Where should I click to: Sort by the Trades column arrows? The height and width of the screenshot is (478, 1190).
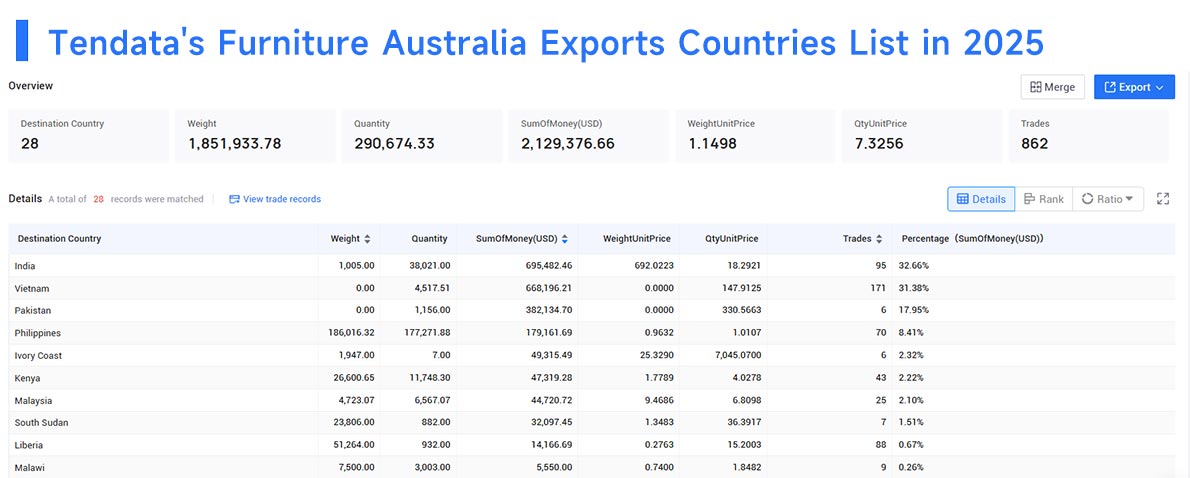(879, 239)
